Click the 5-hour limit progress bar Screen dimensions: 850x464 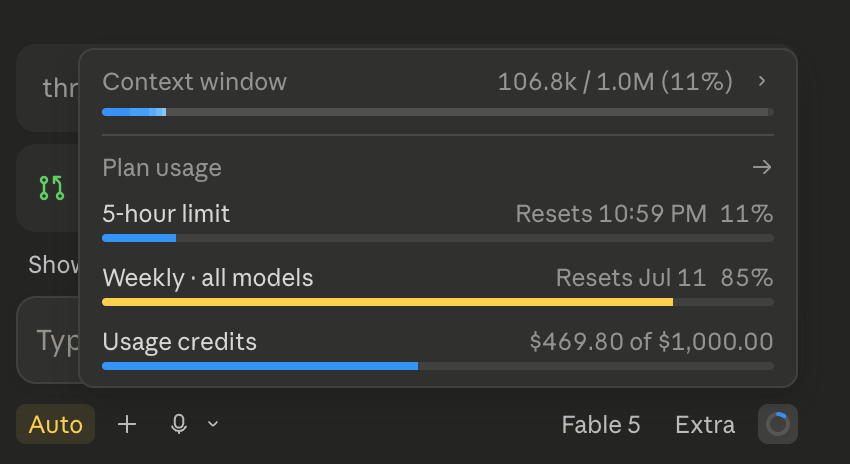coord(438,238)
